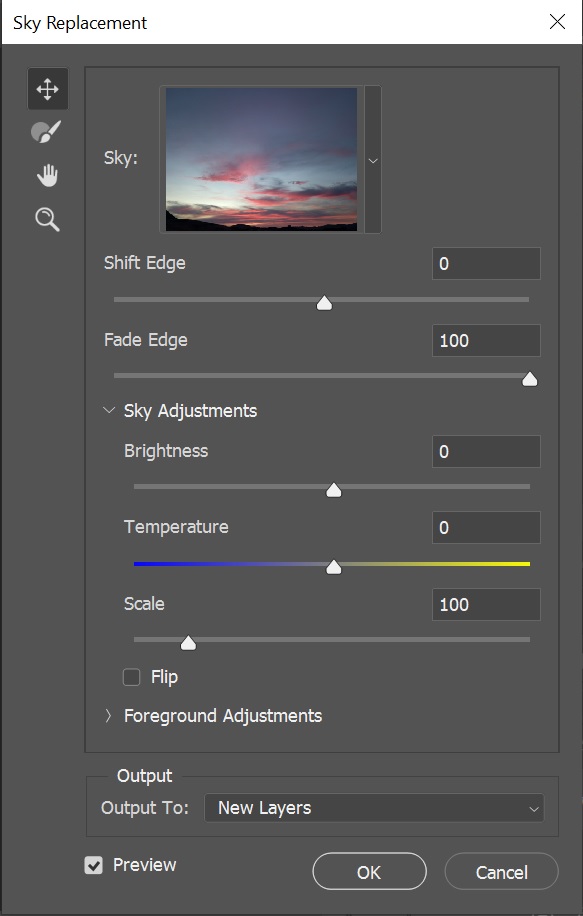
Task: Click the Brightness value input field
Action: pyautogui.click(x=486, y=451)
